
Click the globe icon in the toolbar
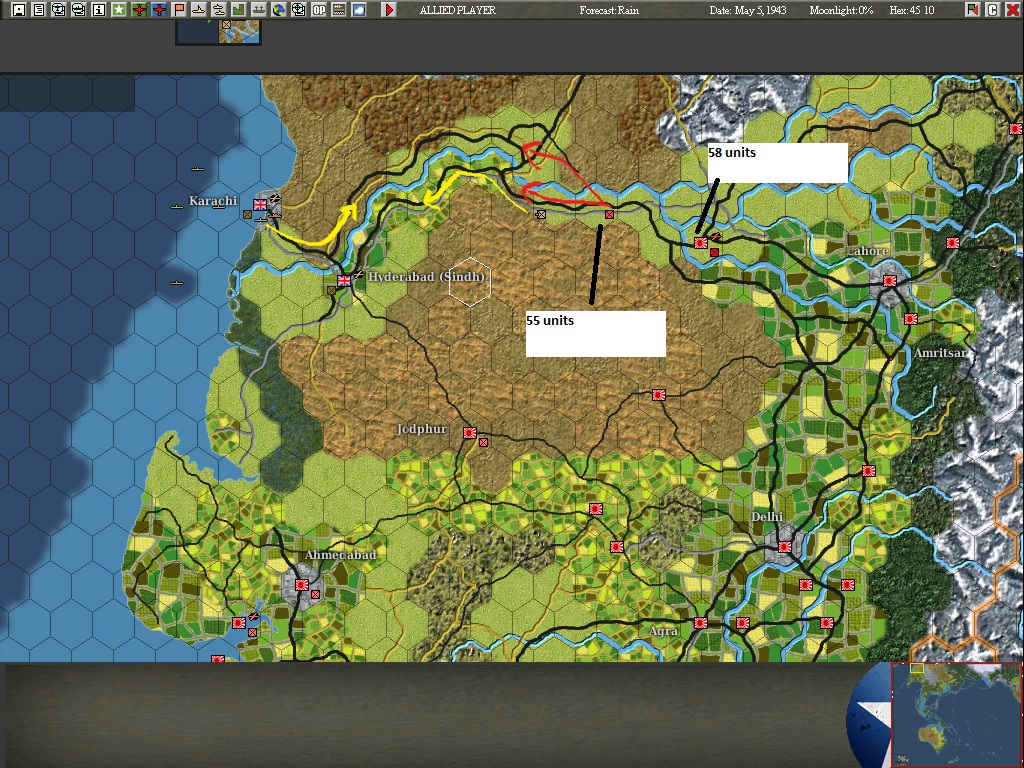pos(279,10)
